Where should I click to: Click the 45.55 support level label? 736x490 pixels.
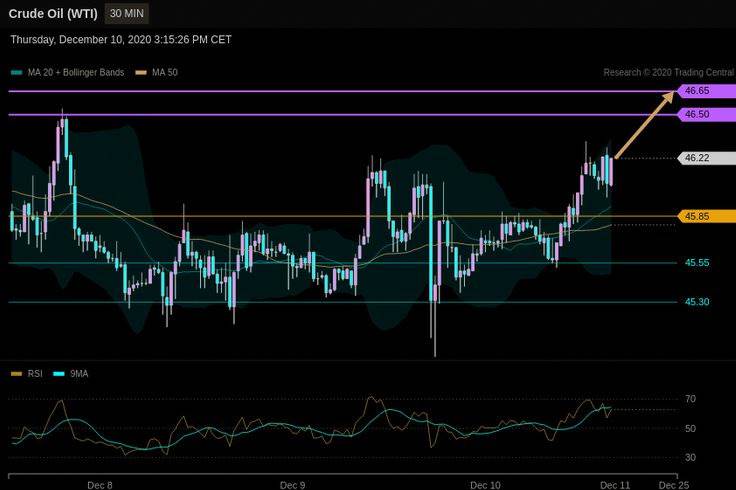click(x=697, y=263)
